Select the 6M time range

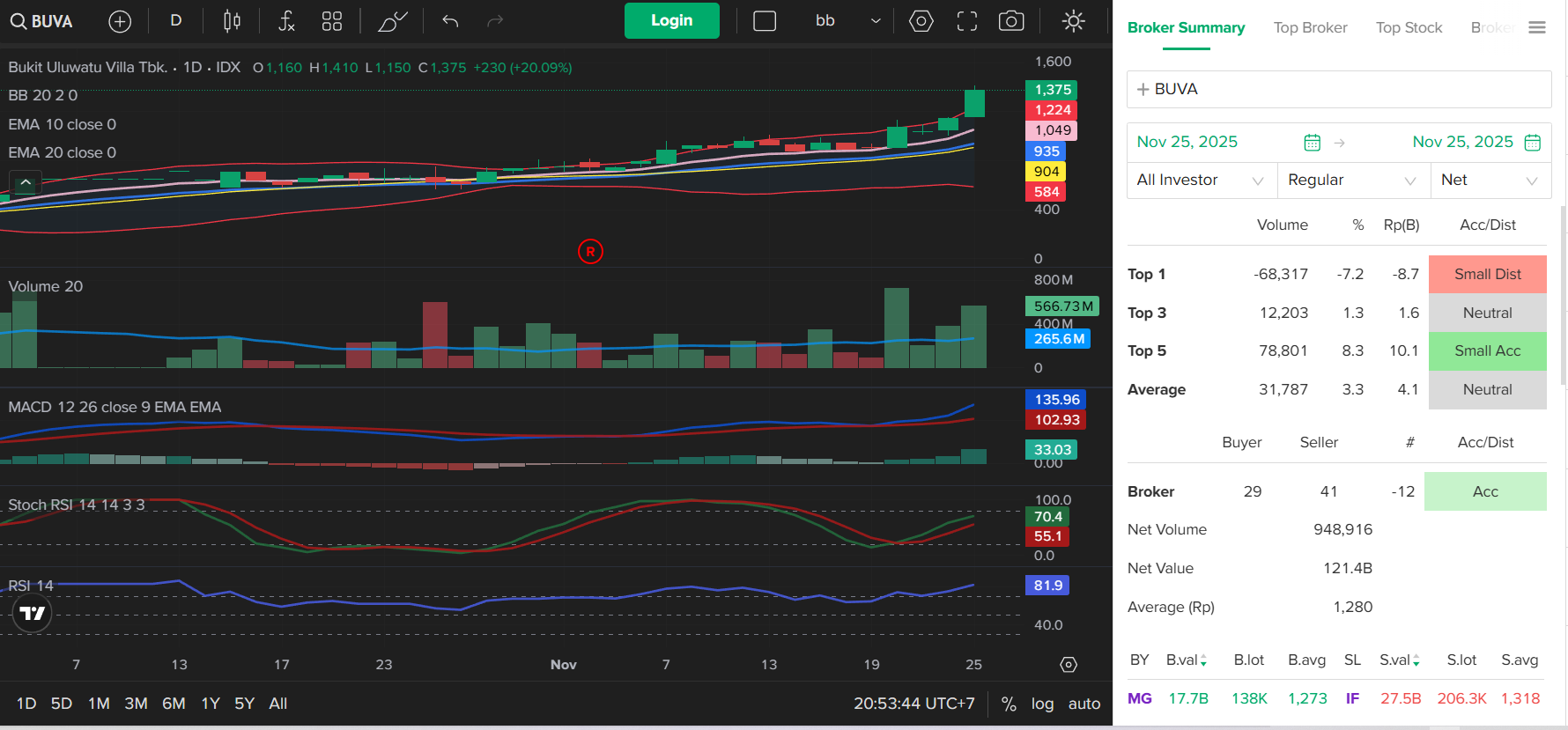(174, 704)
